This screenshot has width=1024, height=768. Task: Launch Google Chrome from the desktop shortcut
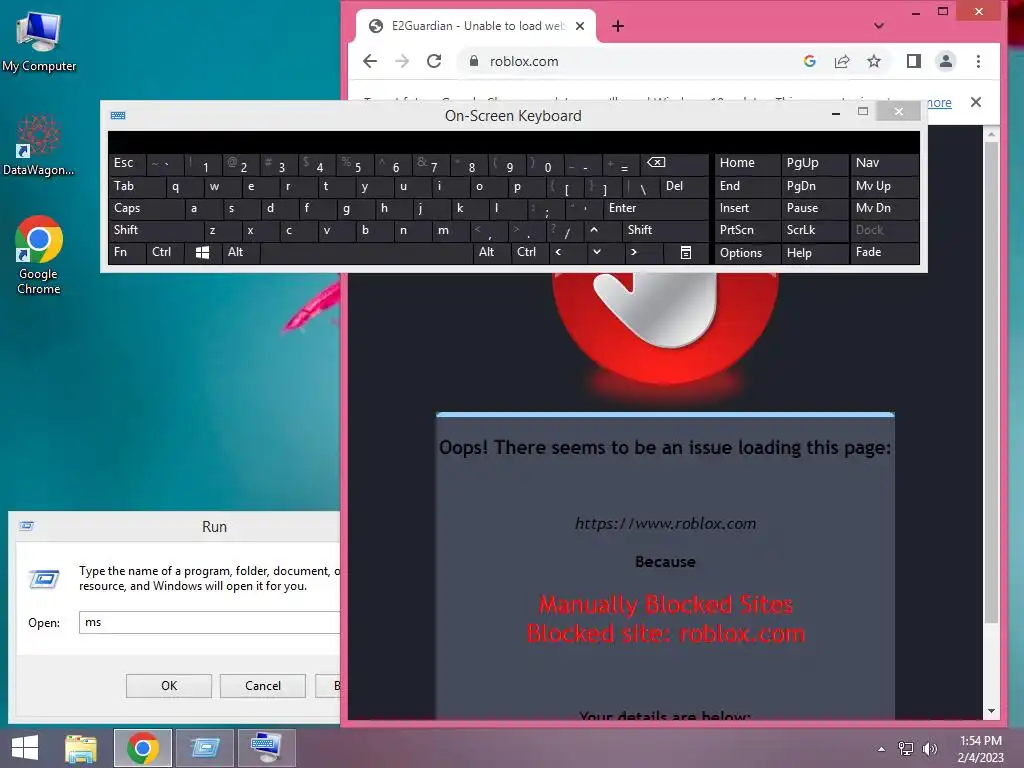click(39, 255)
